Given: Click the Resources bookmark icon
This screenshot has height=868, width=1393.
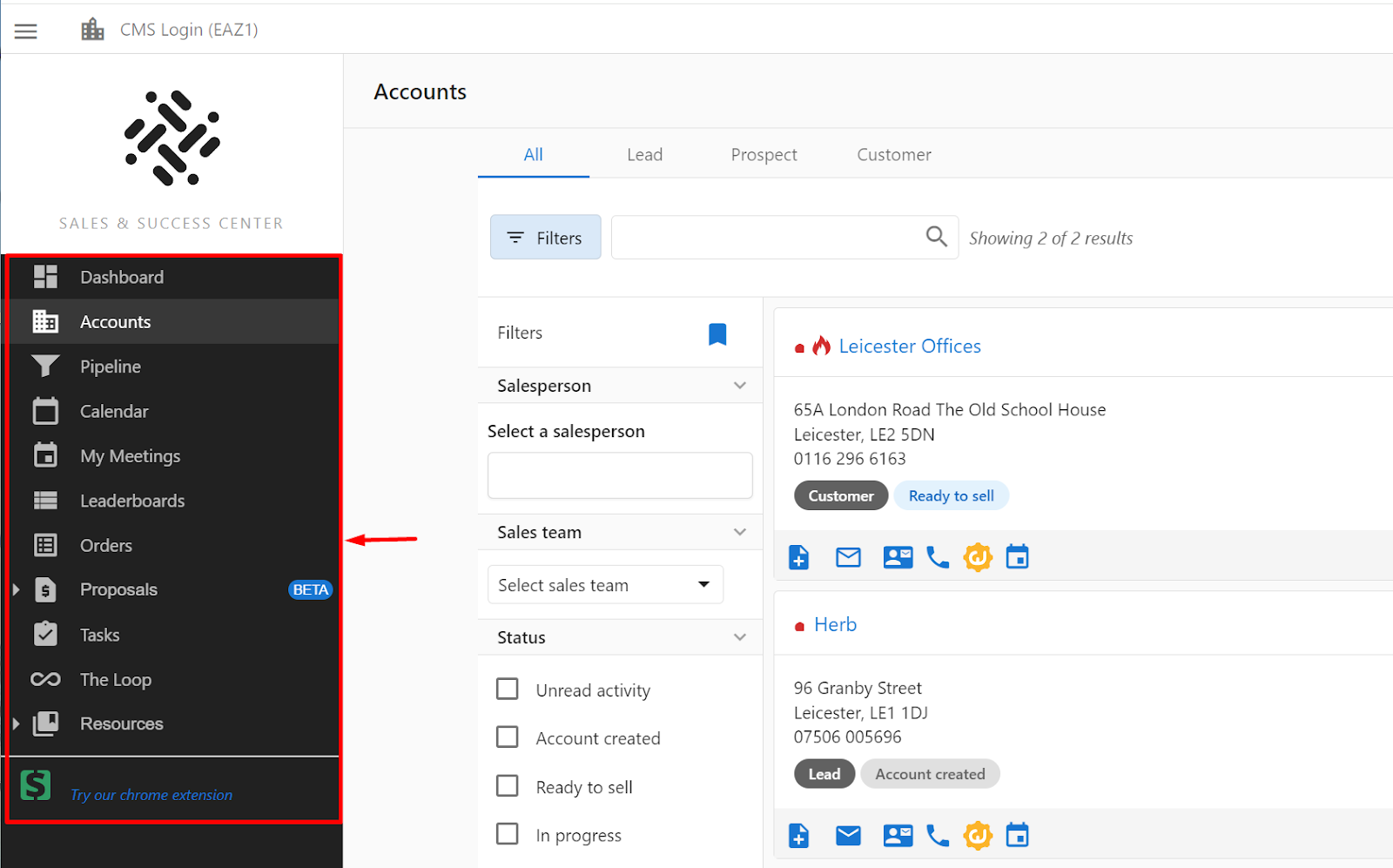Looking at the screenshot, I should (45, 723).
